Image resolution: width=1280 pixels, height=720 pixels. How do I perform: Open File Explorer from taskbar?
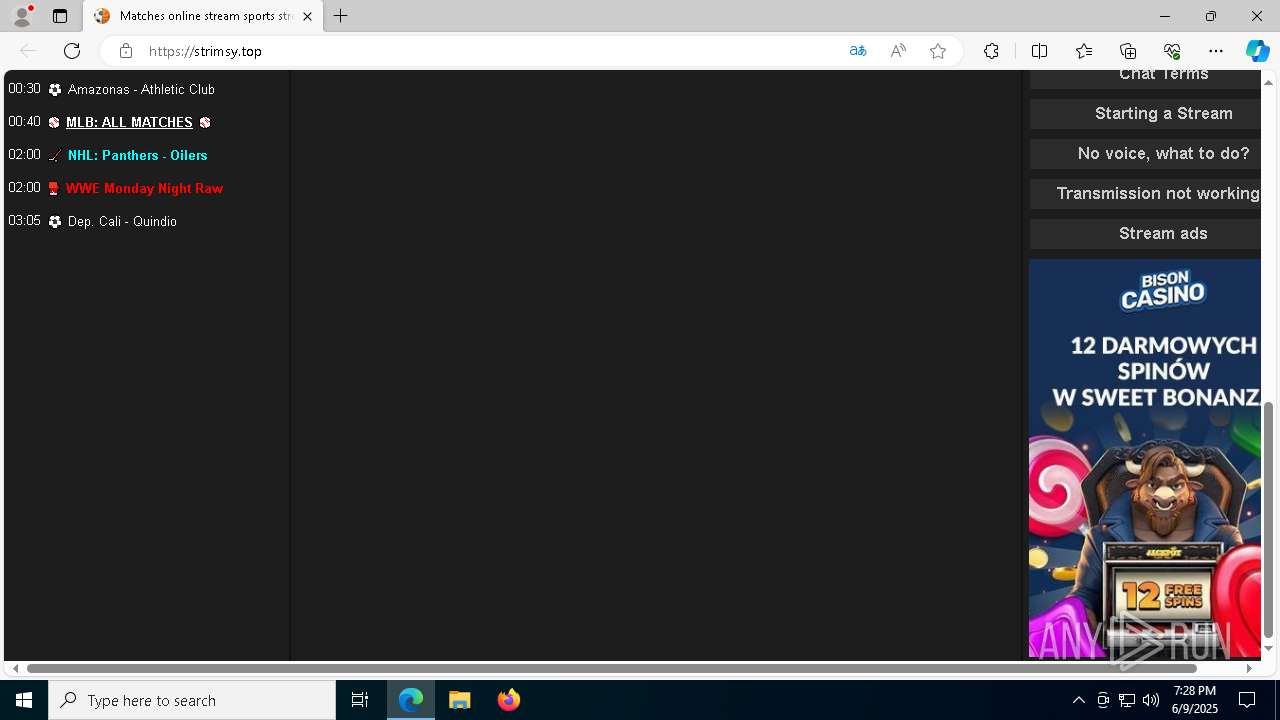coord(460,700)
